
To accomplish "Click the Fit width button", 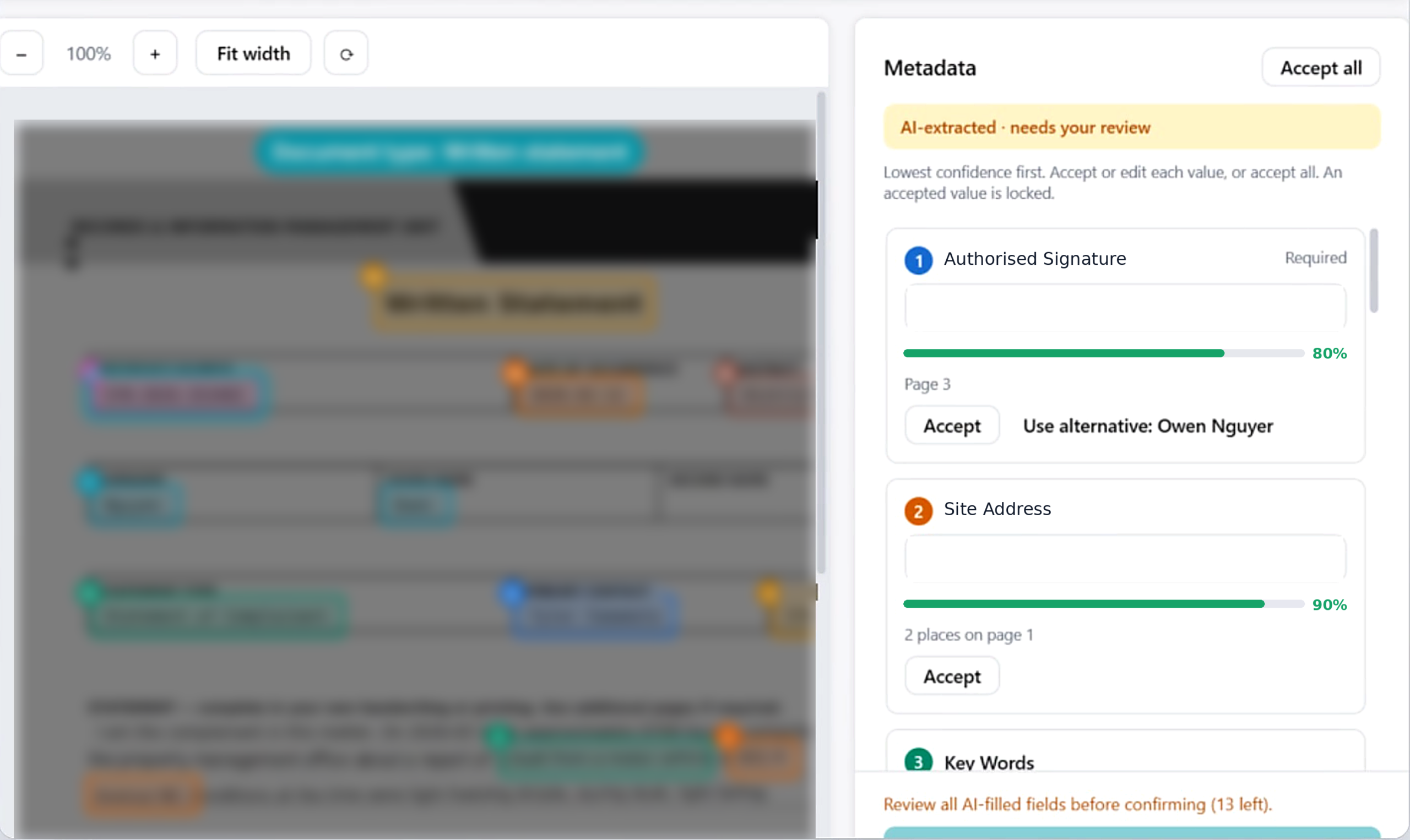I will pyautogui.click(x=254, y=54).
